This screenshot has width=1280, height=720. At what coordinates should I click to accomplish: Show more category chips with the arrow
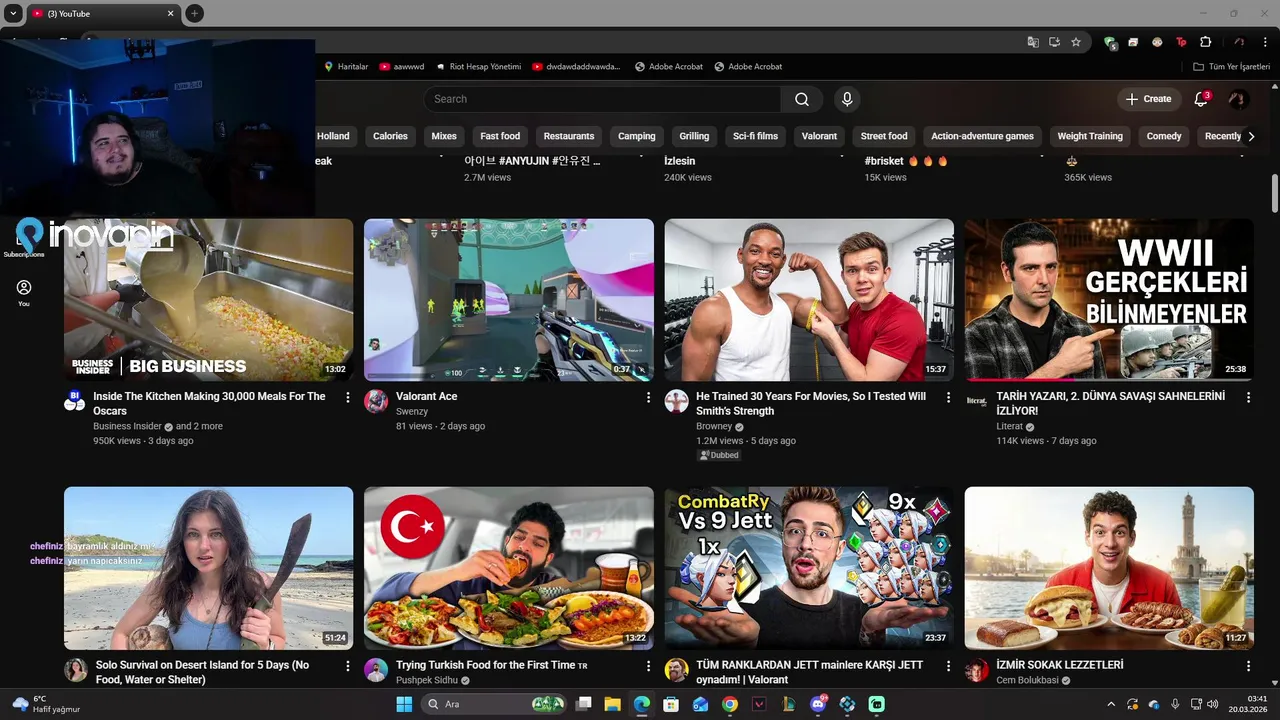(1250, 136)
